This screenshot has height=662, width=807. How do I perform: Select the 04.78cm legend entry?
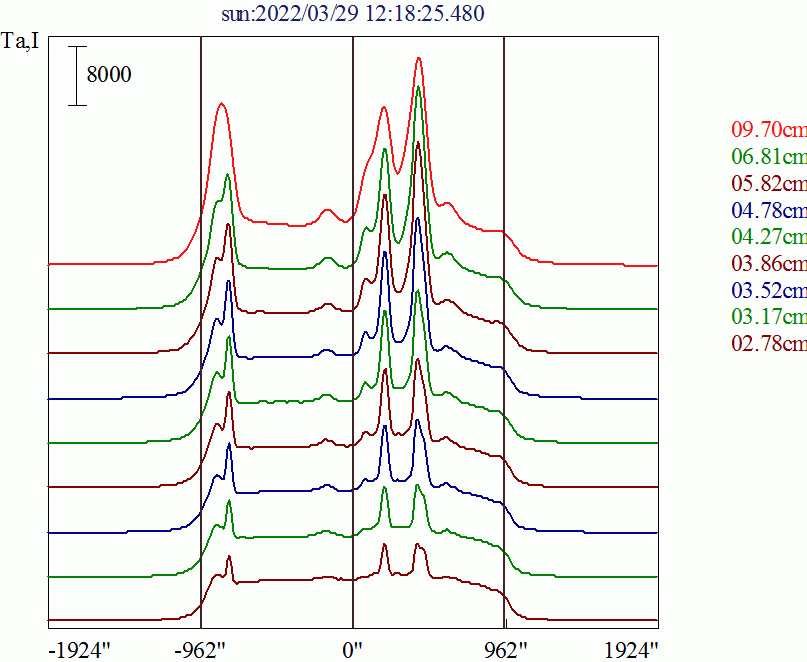click(769, 210)
